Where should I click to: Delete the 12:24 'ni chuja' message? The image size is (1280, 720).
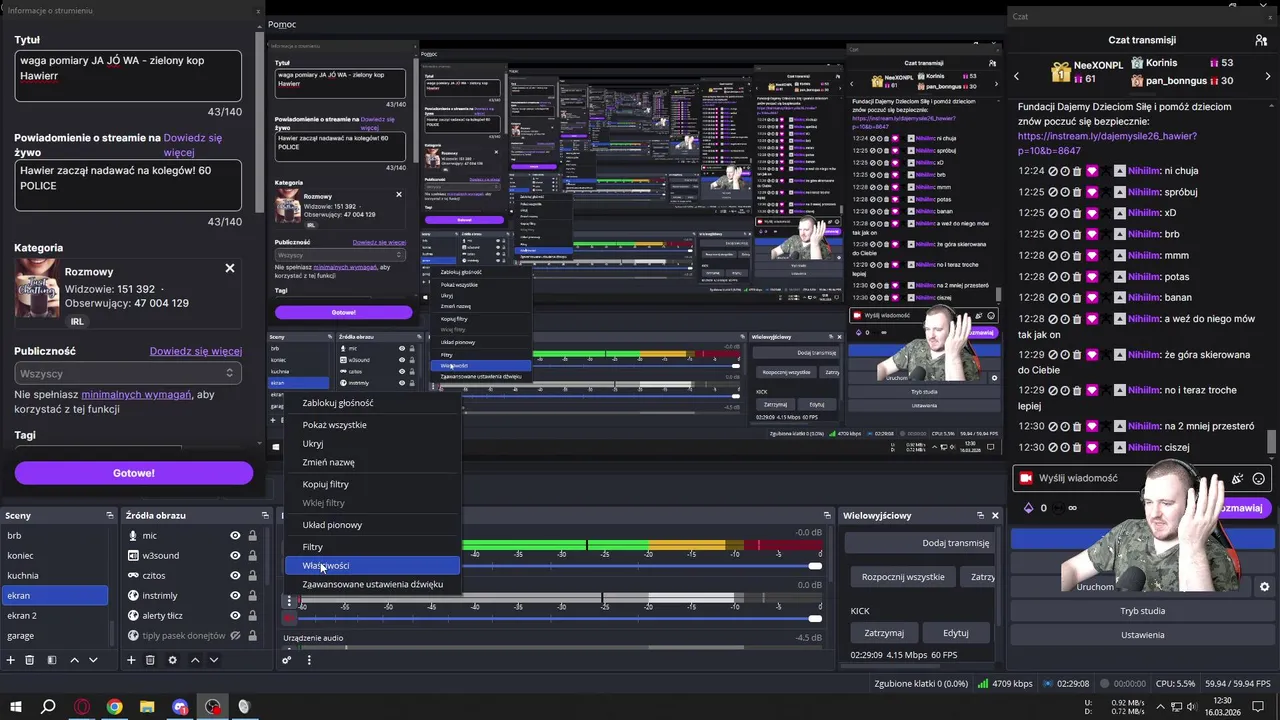point(1077,171)
